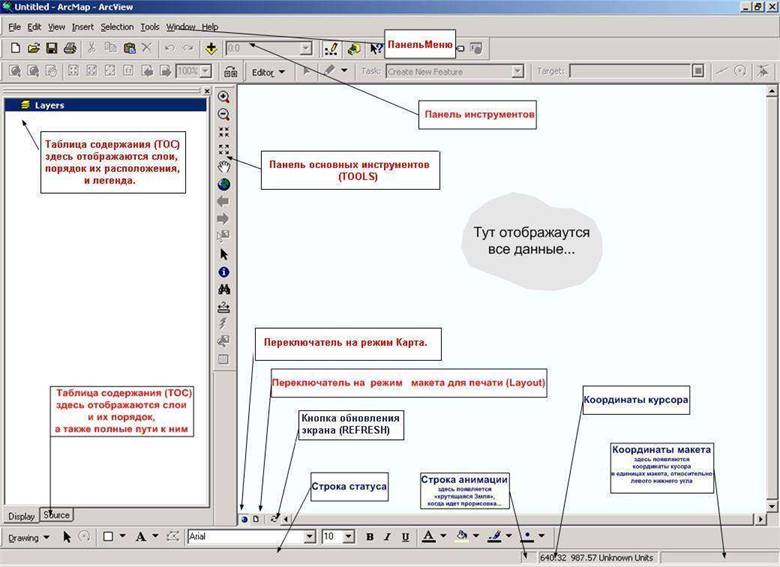Open text tool options dropdown arrow
The width and height of the screenshot is (780, 567).
[x=155, y=537]
